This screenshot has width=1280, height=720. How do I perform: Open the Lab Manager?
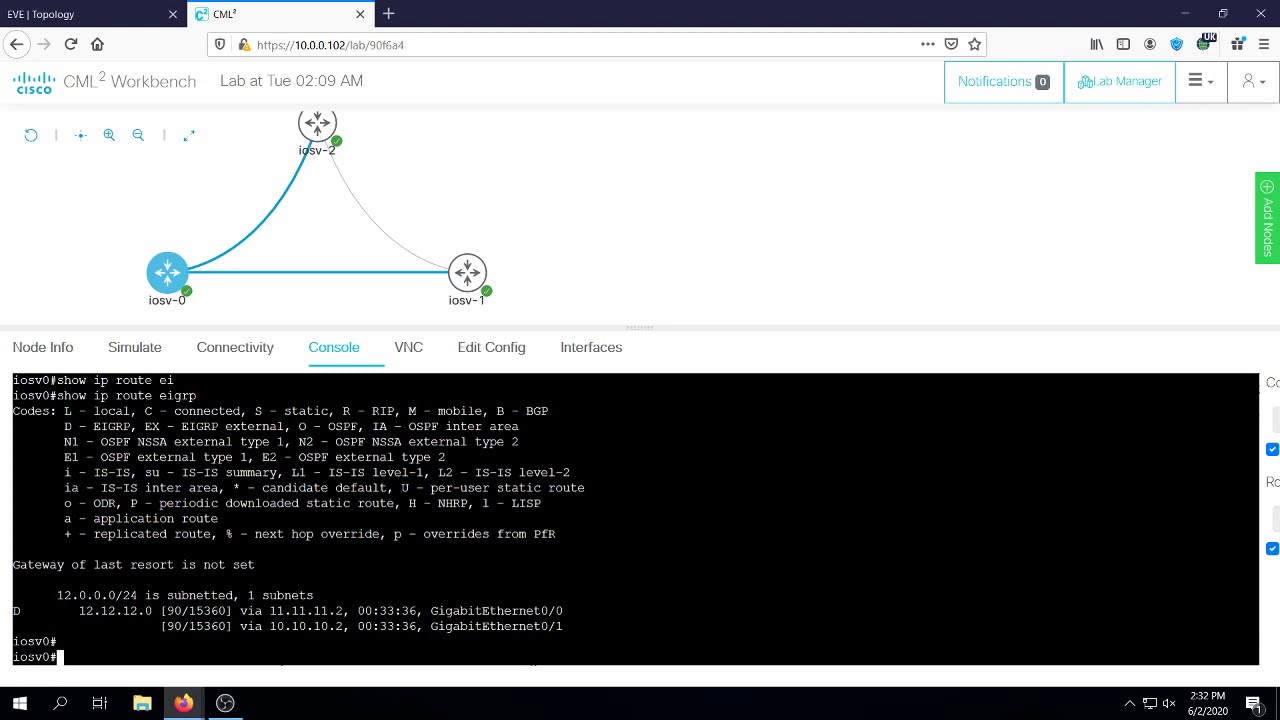(x=1119, y=82)
